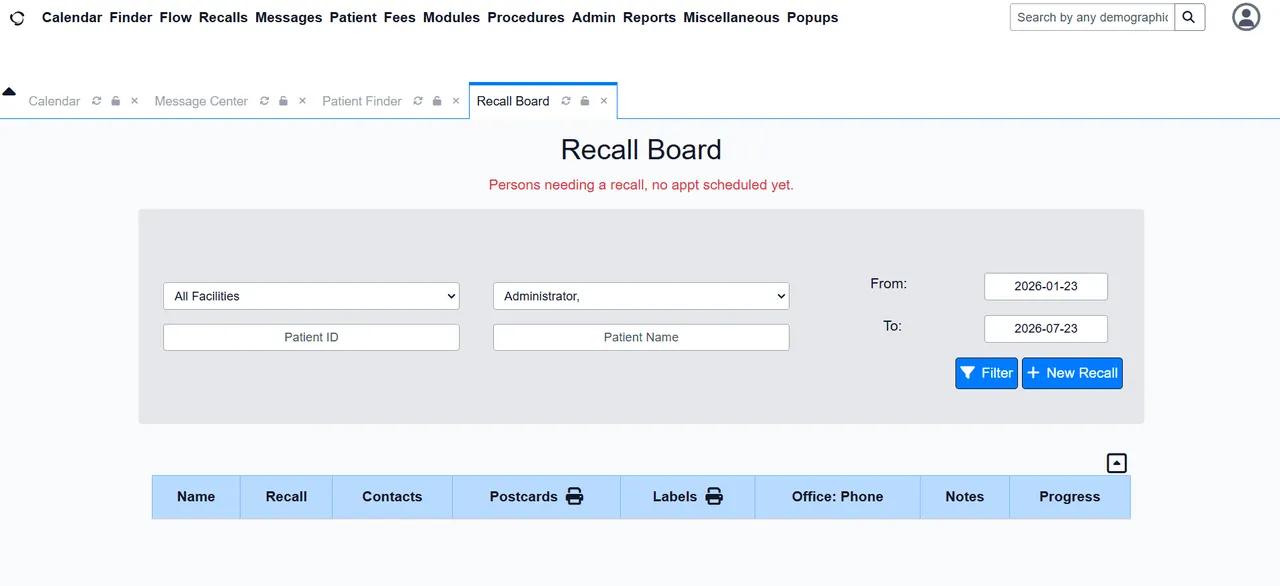This screenshot has height=586, width=1280.
Task: Collapse the tabs bar with the black triangle
Action: pyautogui.click(x=9, y=92)
